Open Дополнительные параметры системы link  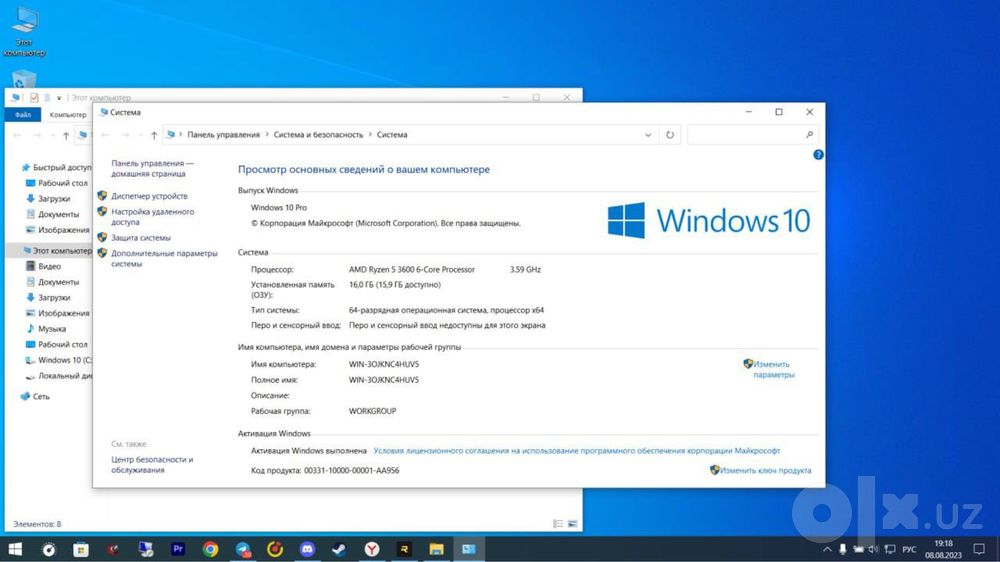[x=164, y=258]
